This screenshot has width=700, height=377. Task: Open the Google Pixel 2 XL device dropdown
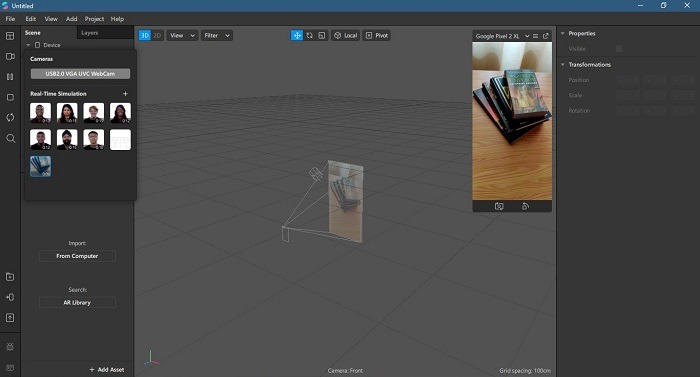[x=502, y=36]
